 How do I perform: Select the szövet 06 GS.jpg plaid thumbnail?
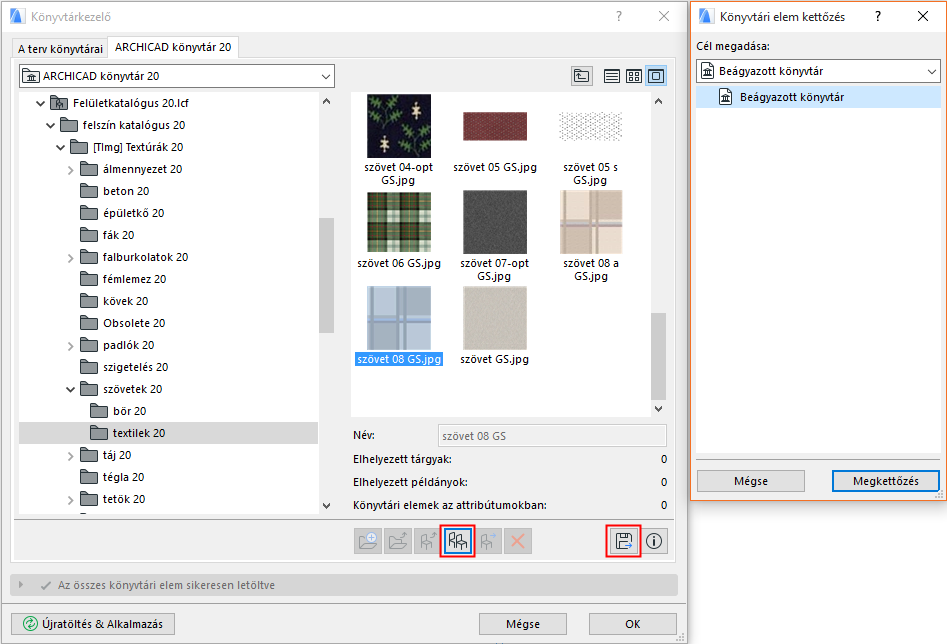click(x=399, y=222)
